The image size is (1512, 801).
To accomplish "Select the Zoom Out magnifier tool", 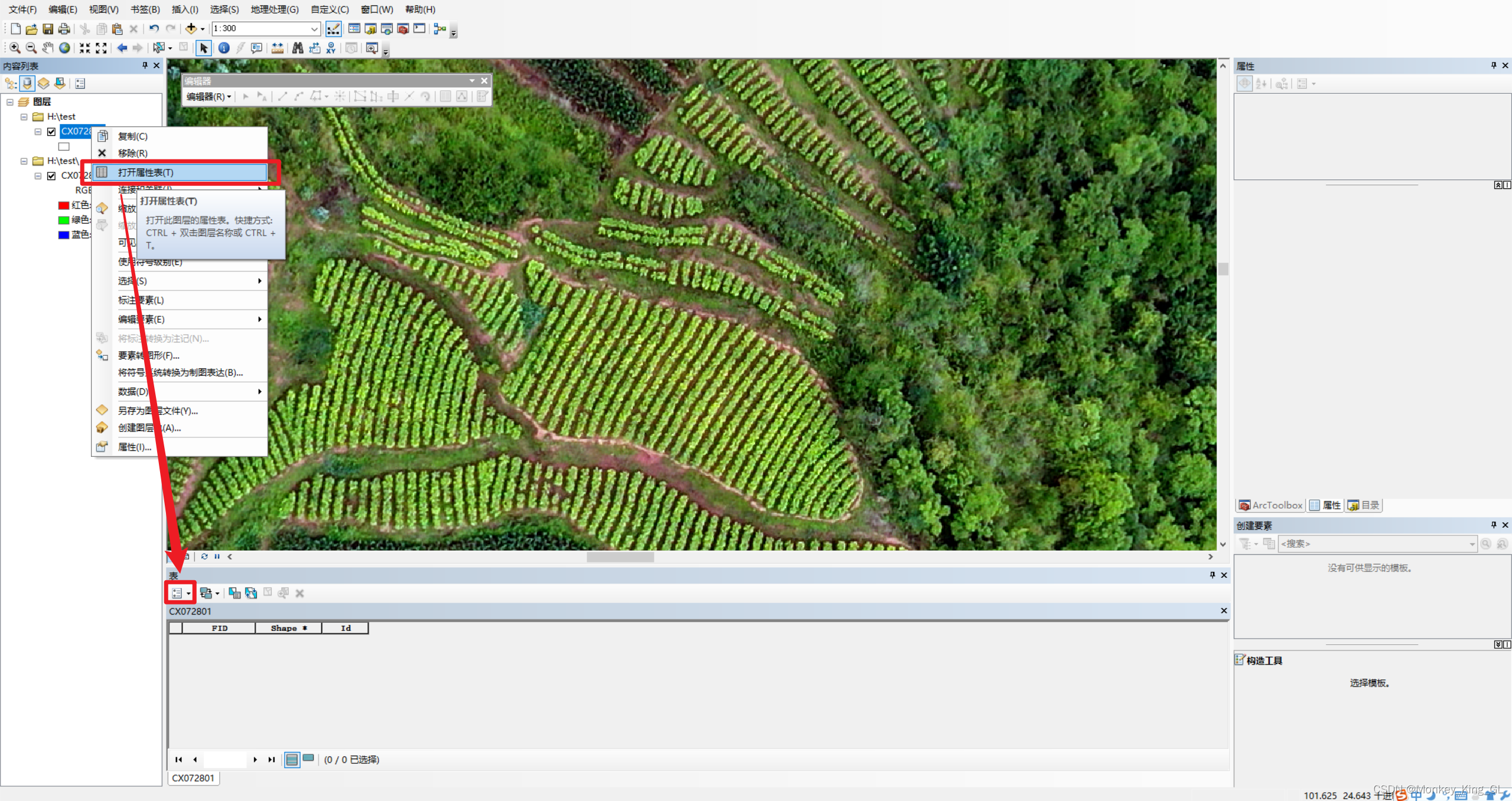I will coord(31,48).
